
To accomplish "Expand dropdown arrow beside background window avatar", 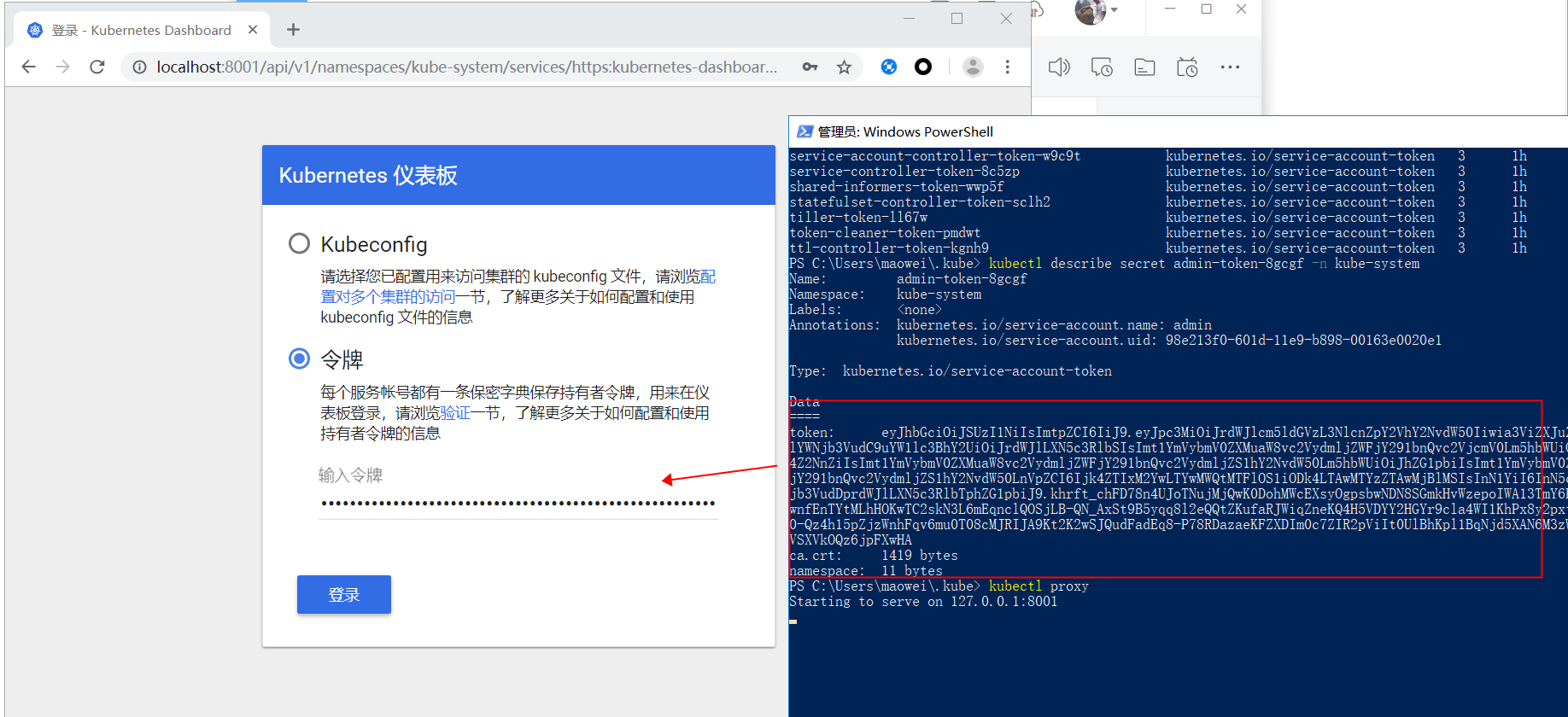I will (1115, 10).
